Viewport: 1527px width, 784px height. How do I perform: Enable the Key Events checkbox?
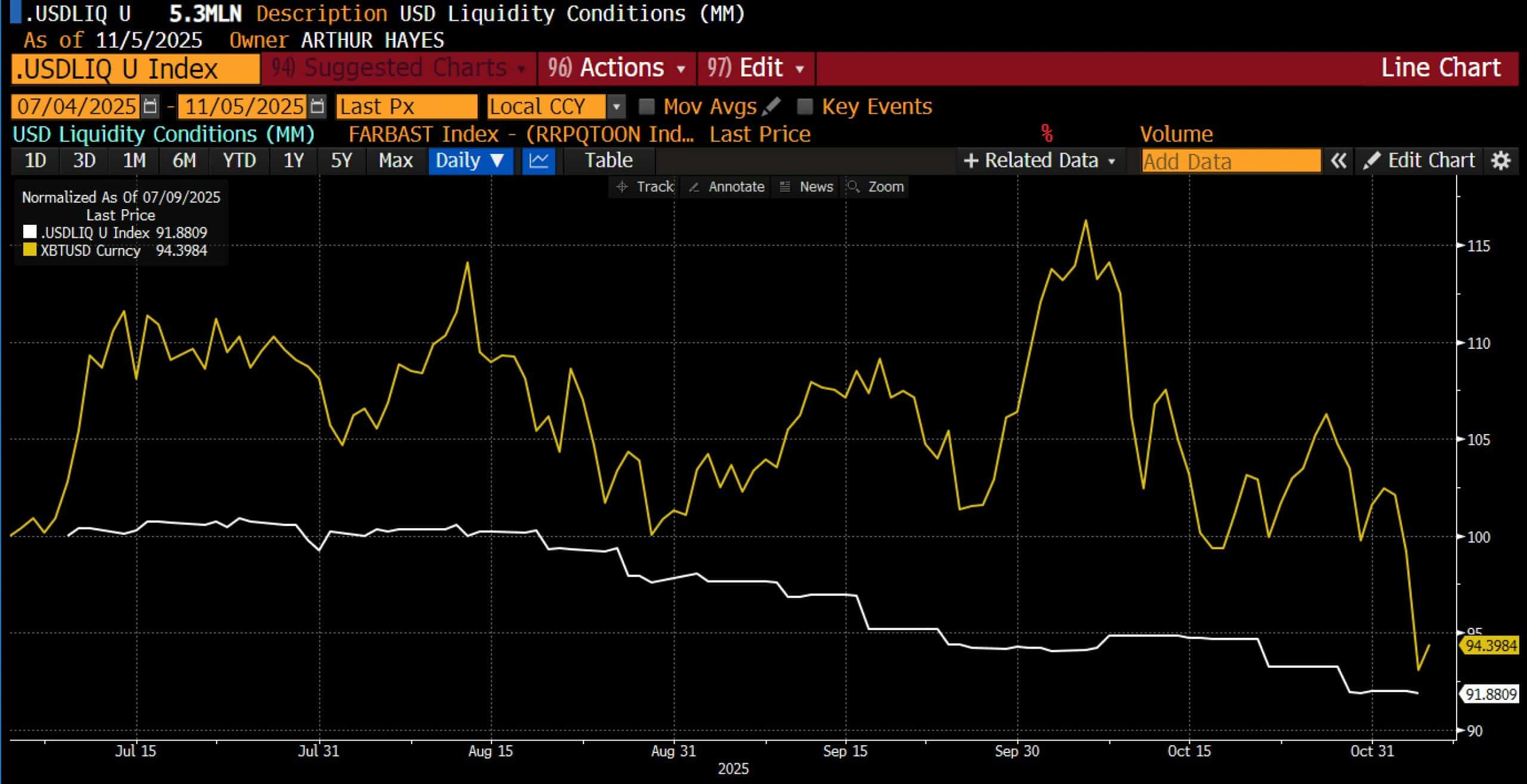[805, 107]
